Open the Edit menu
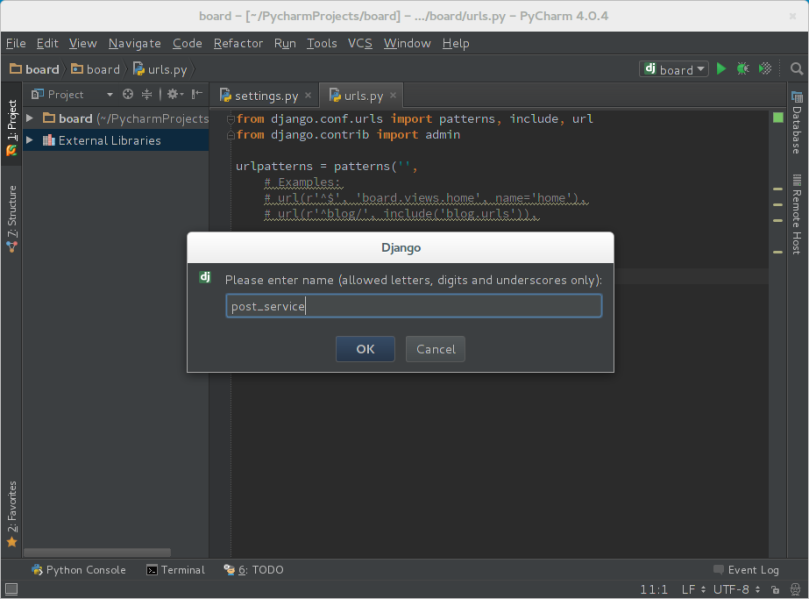 coord(47,43)
